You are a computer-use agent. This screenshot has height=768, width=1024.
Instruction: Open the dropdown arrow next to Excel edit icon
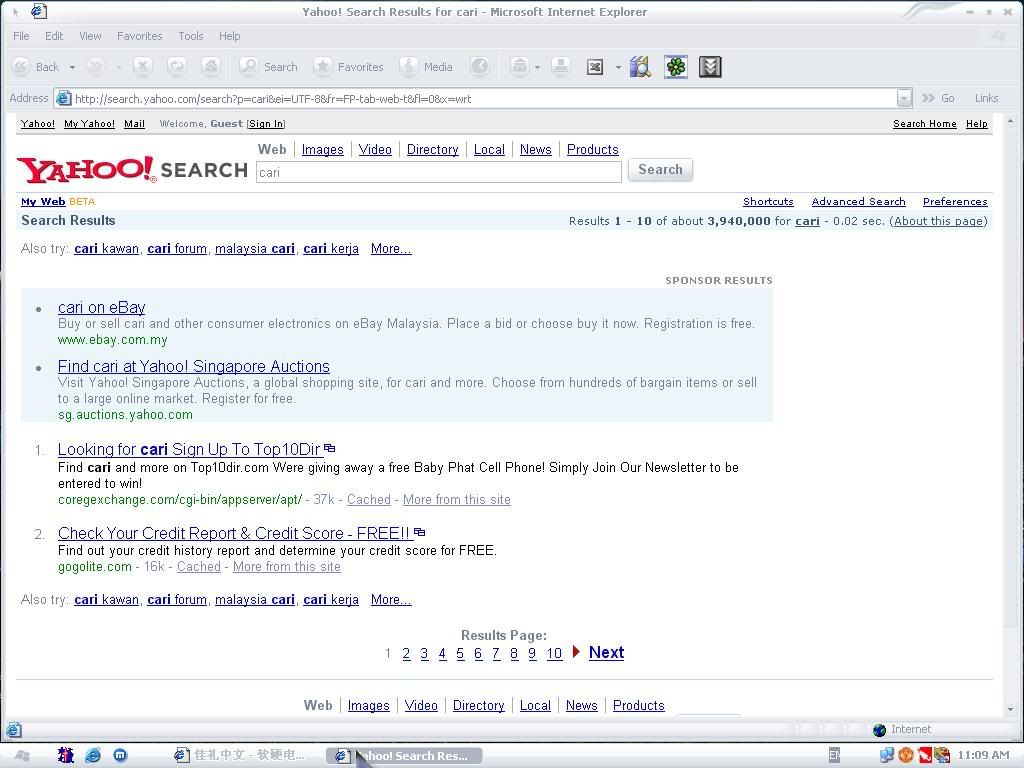click(x=618, y=67)
